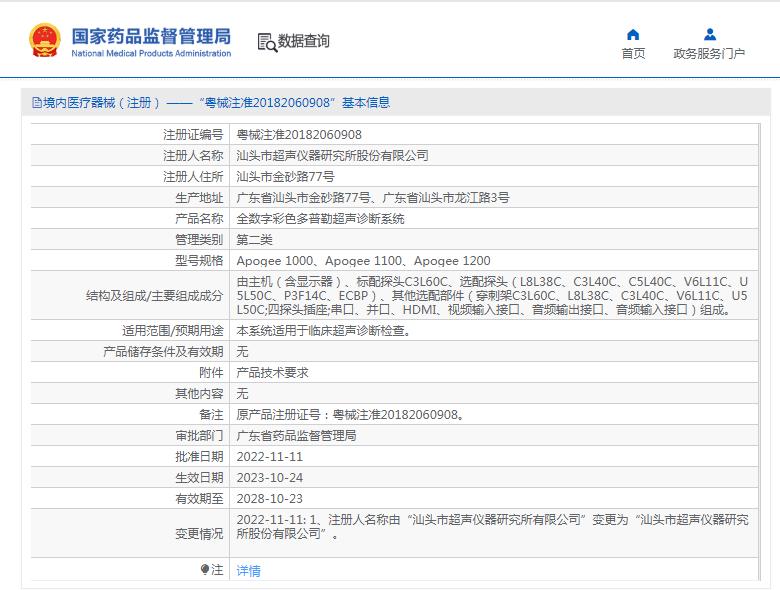
Task: Click the address 汕头市金砂路77号
Action: (286, 177)
